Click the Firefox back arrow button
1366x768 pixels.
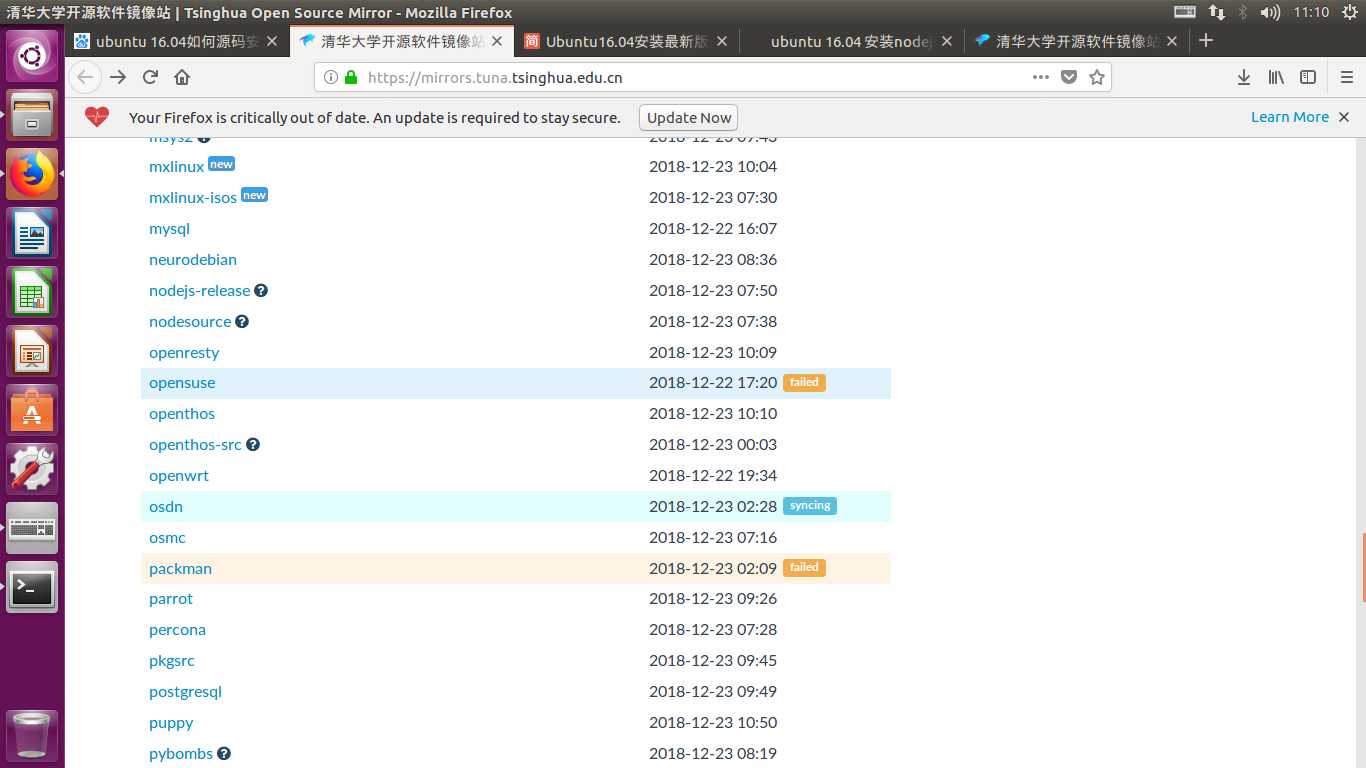[x=85, y=77]
